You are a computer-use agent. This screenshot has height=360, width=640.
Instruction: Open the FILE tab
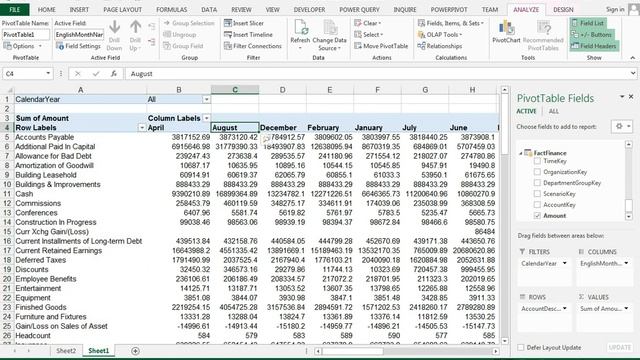click(15, 9)
